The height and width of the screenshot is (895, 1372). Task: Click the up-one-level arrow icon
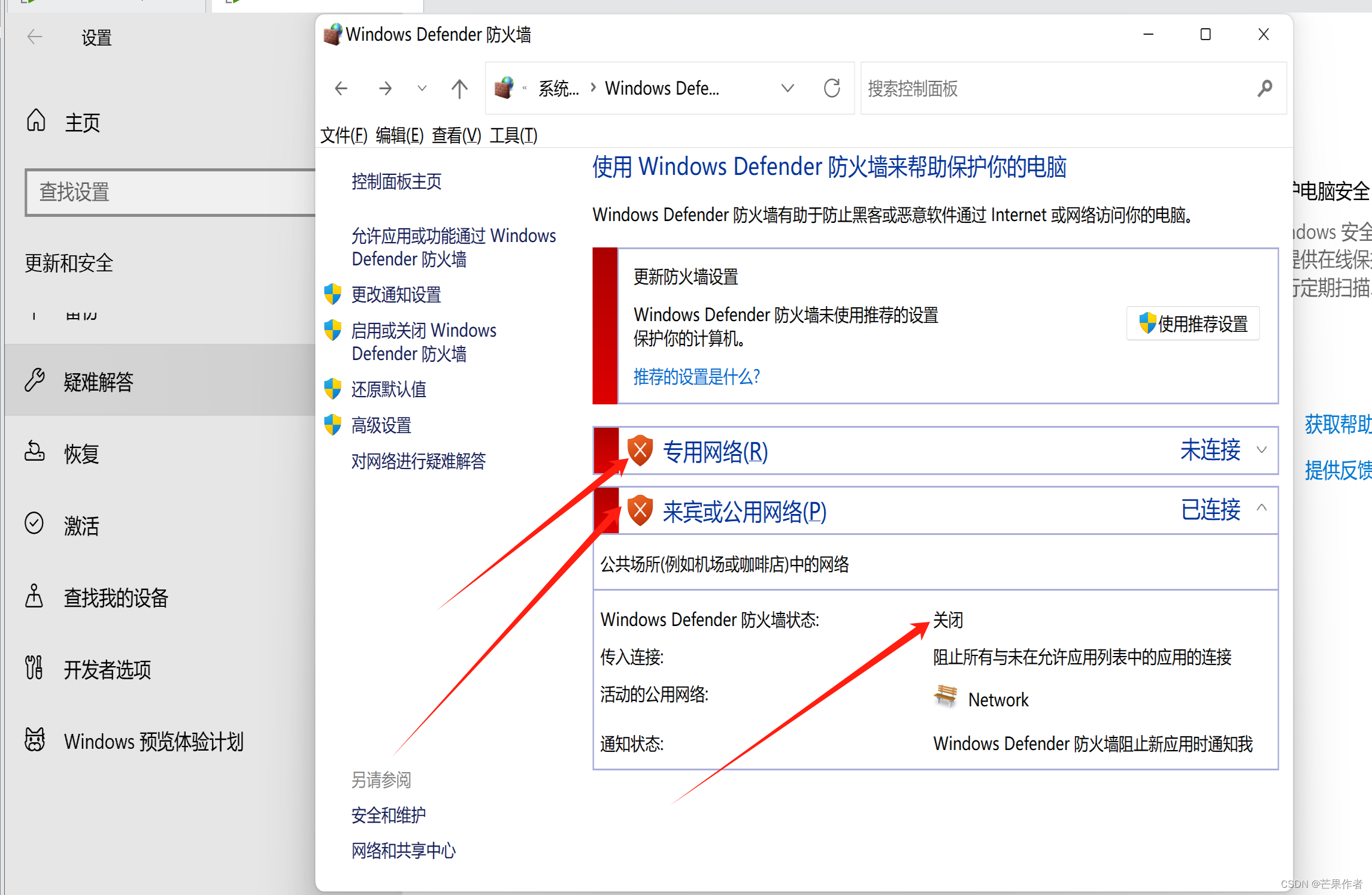point(459,89)
